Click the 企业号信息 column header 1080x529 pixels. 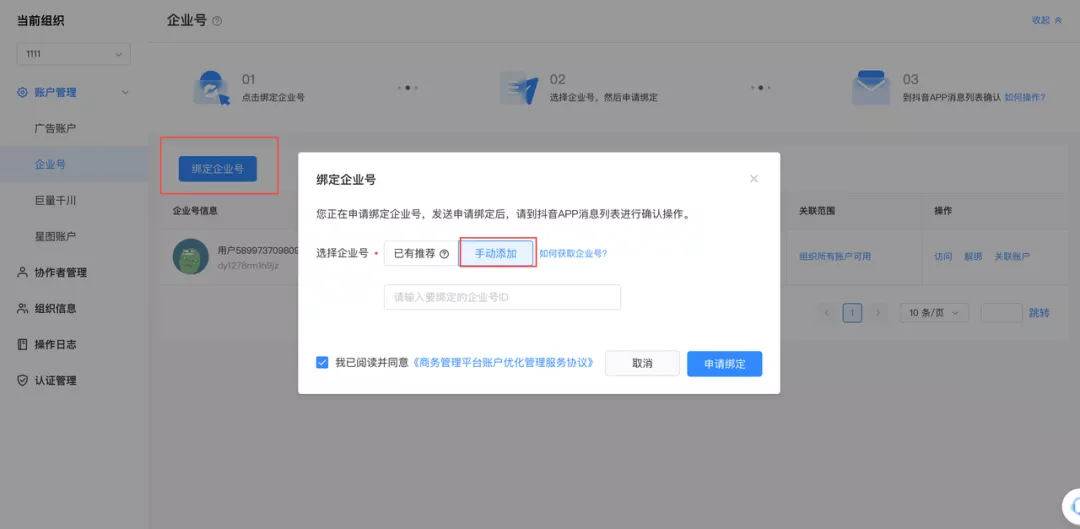[195, 211]
